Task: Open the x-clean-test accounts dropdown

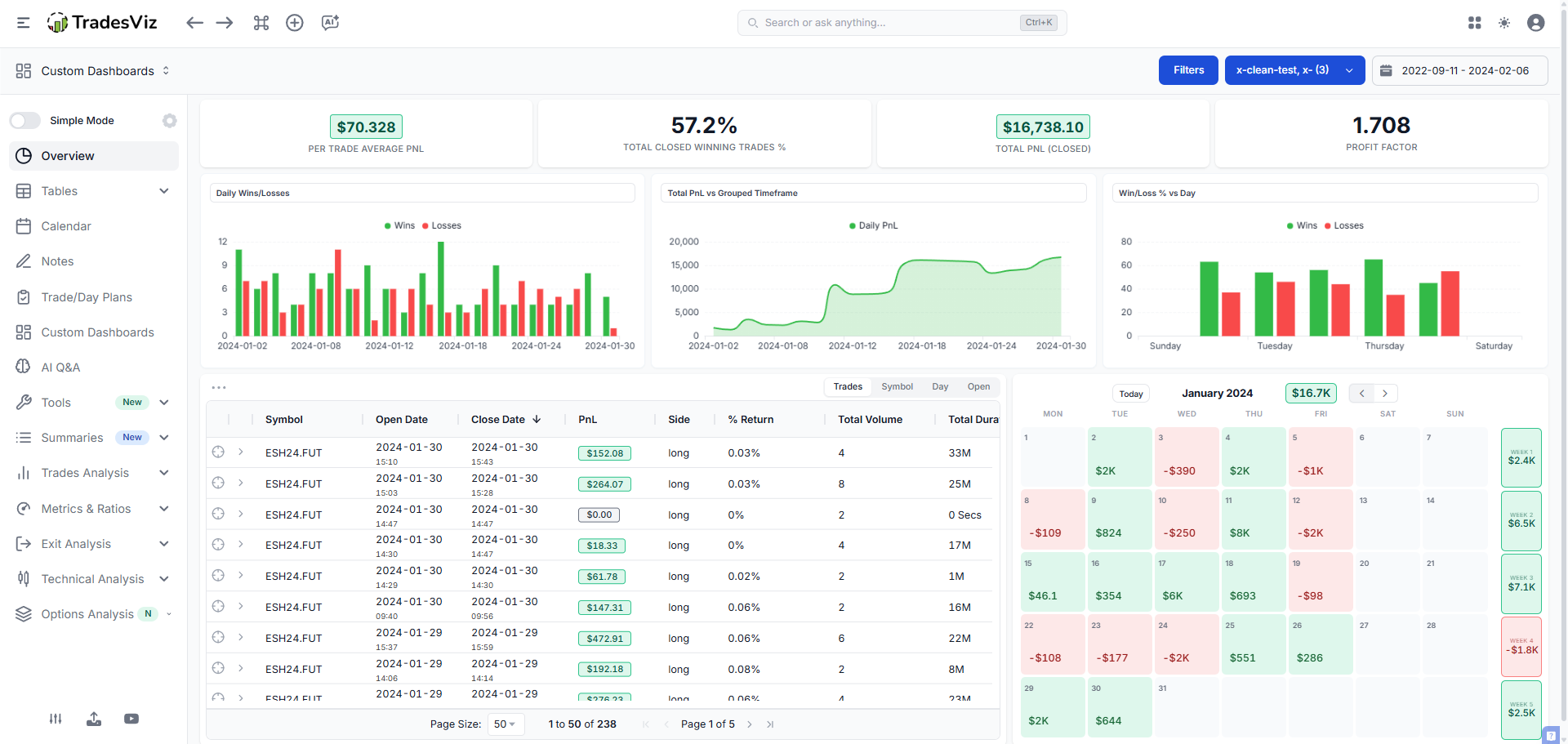Action: pyautogui.click(x=1294, y=70)
